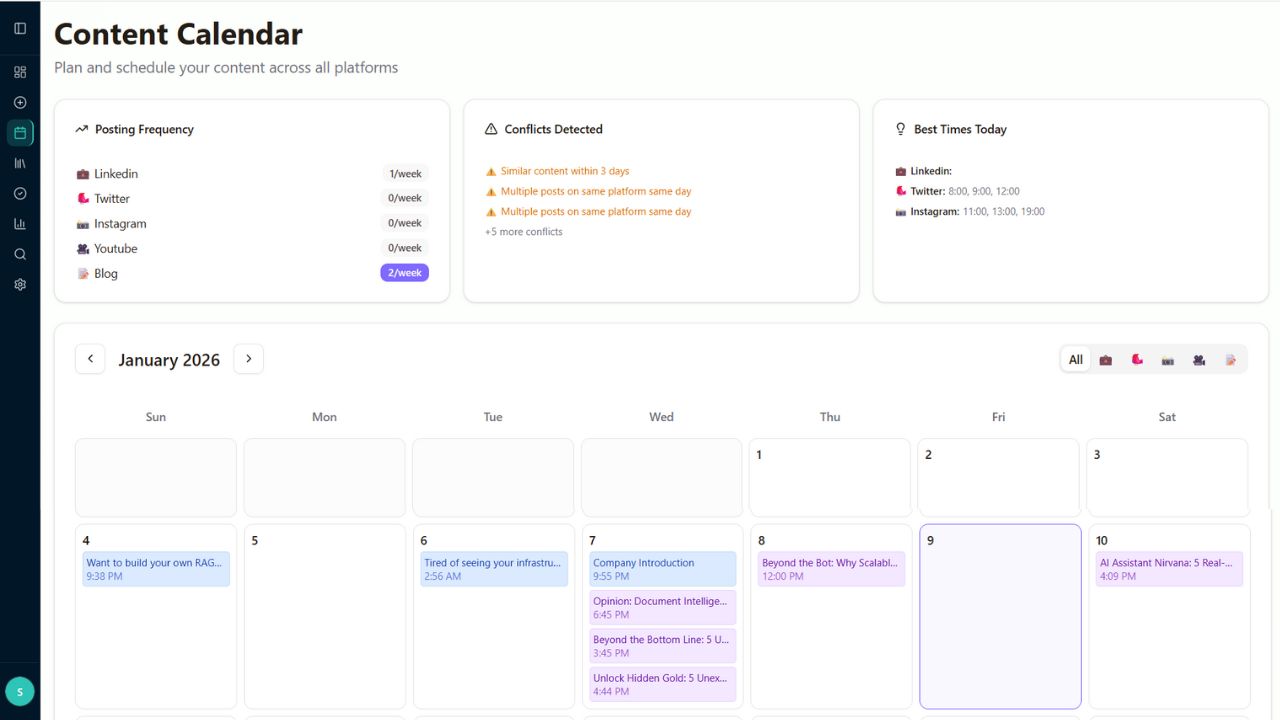This screenshot has width=1280, height=720.
Task: Open the checkmark circle approvals icon
Action: tap(20, 193)
